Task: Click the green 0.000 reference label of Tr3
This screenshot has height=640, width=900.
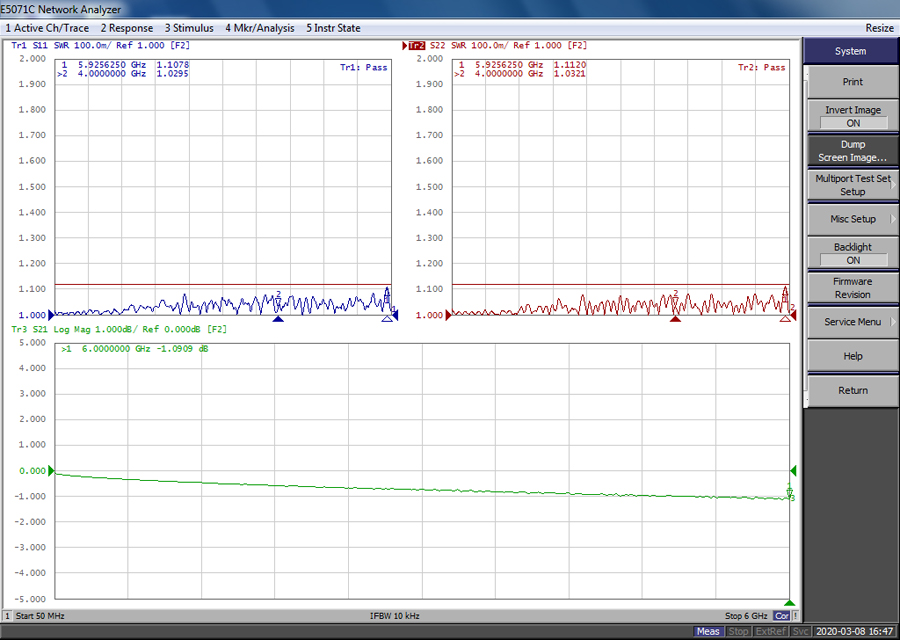Action: coord(32,471)
